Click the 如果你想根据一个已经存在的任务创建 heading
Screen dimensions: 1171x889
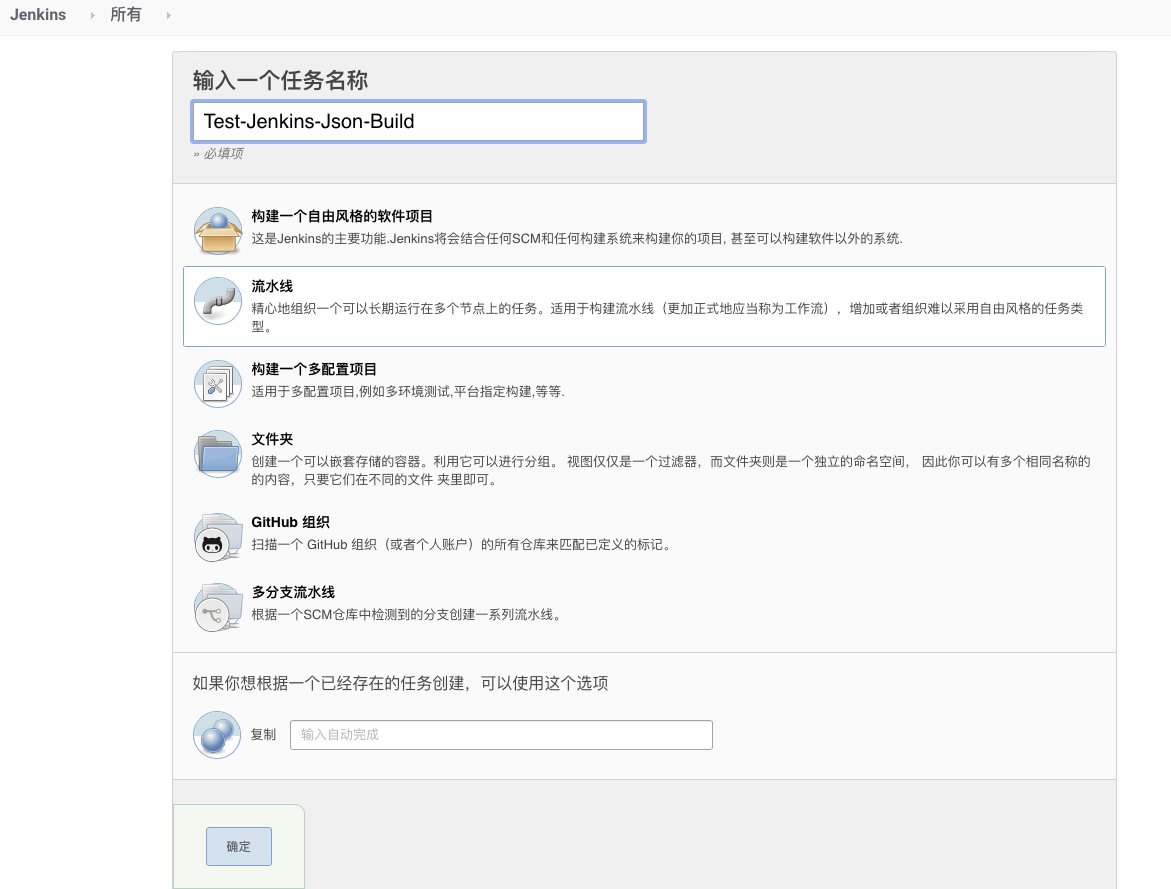click(x=400, y=683)
